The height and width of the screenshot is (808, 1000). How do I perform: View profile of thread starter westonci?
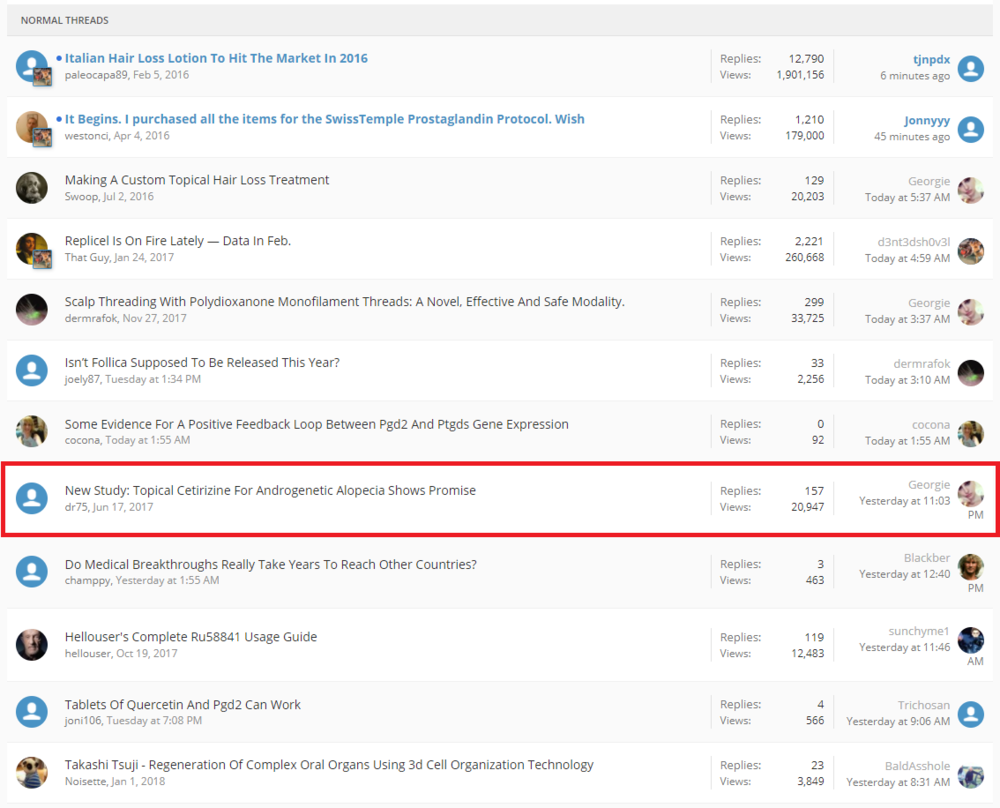pyautogui.click(x=89, y=136)
